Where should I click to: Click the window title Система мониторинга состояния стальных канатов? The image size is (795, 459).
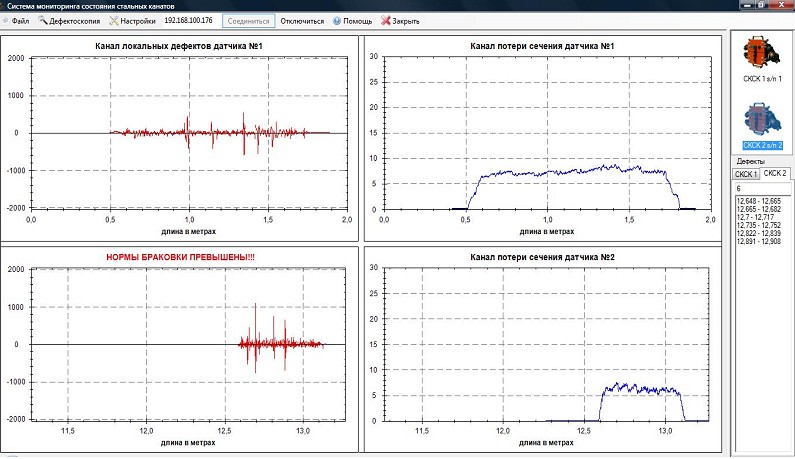[91, 6]
